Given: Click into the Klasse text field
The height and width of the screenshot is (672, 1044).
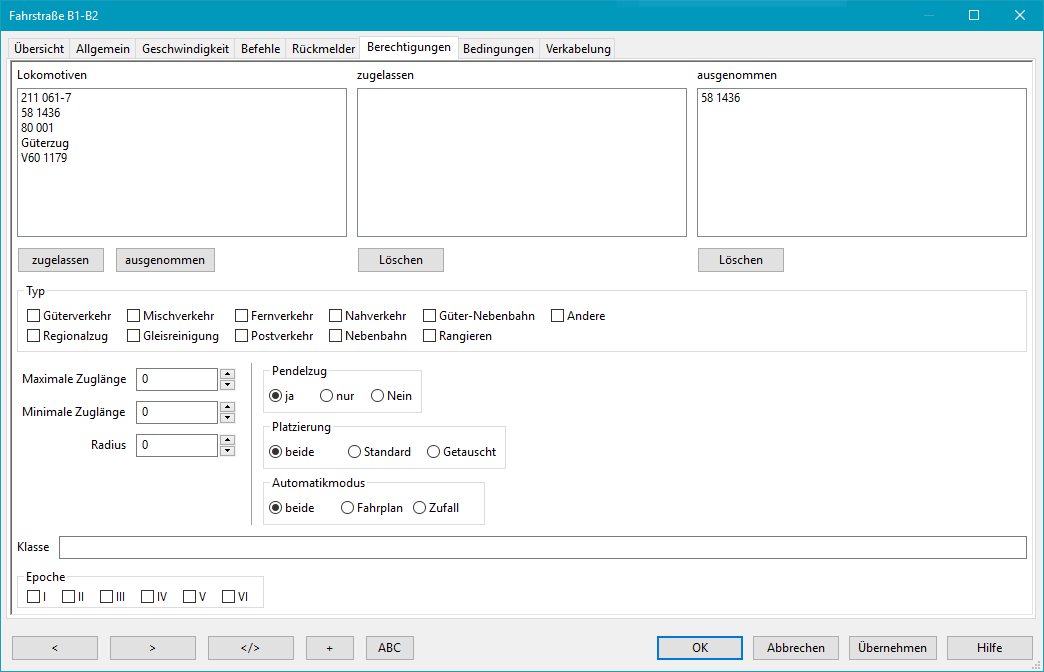Looking at the screenshot, I should (542, 547).
